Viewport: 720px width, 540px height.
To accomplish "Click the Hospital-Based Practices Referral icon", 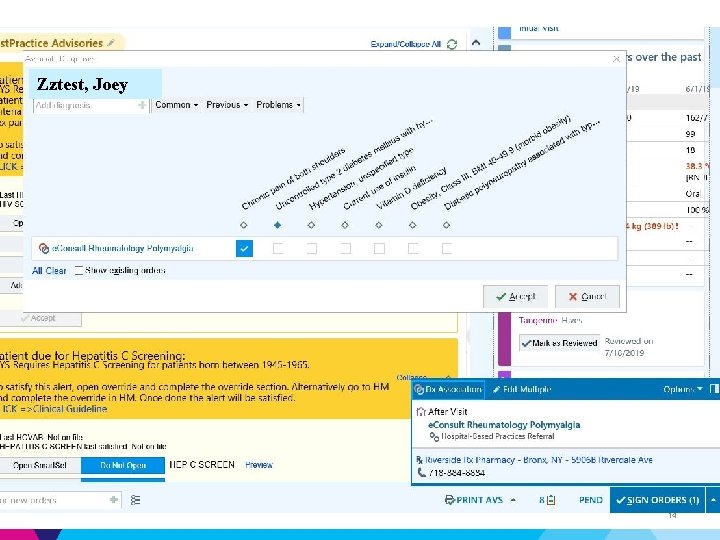I will pos(433,437).
